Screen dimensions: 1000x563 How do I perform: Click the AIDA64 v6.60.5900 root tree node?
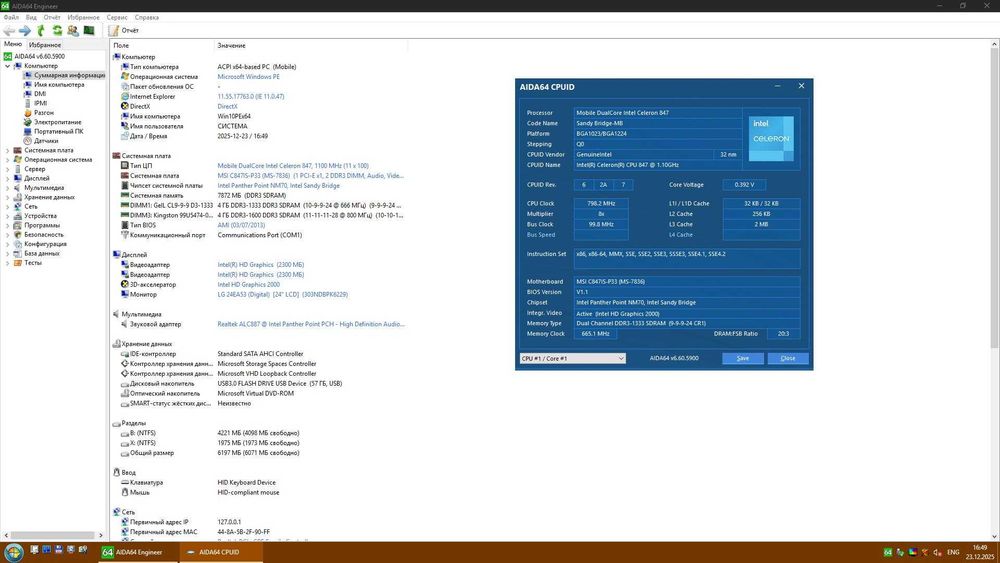click(x=39, y=57)
